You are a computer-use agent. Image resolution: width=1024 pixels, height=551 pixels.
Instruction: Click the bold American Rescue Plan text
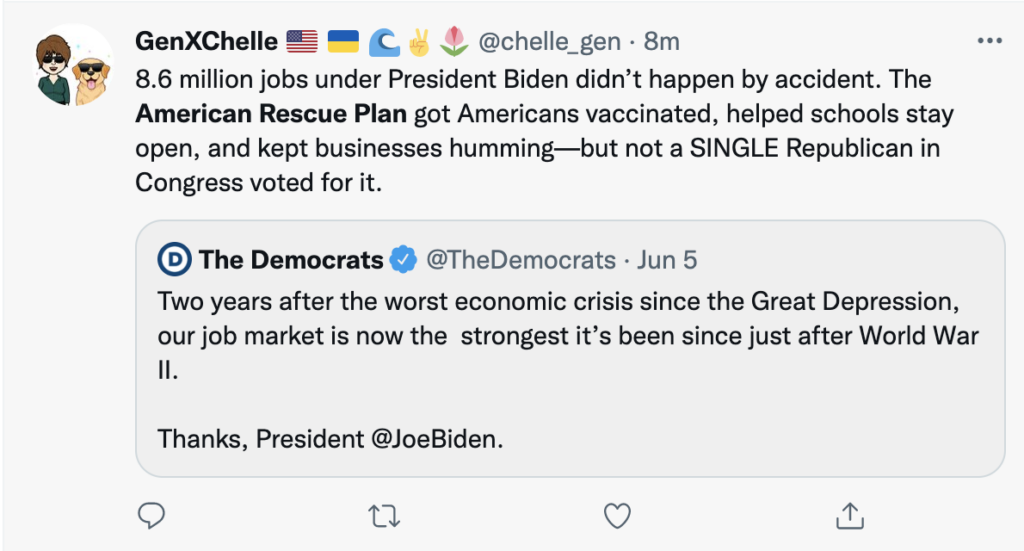(271, 114)
